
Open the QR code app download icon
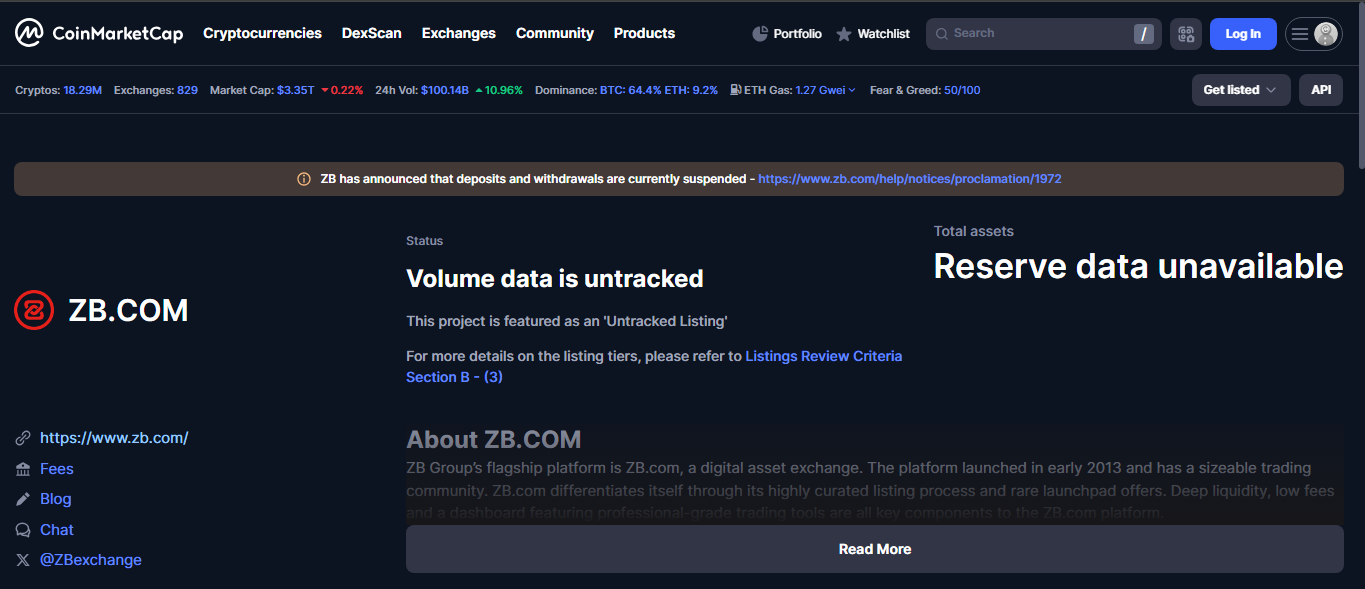[x=1186, y=33]
